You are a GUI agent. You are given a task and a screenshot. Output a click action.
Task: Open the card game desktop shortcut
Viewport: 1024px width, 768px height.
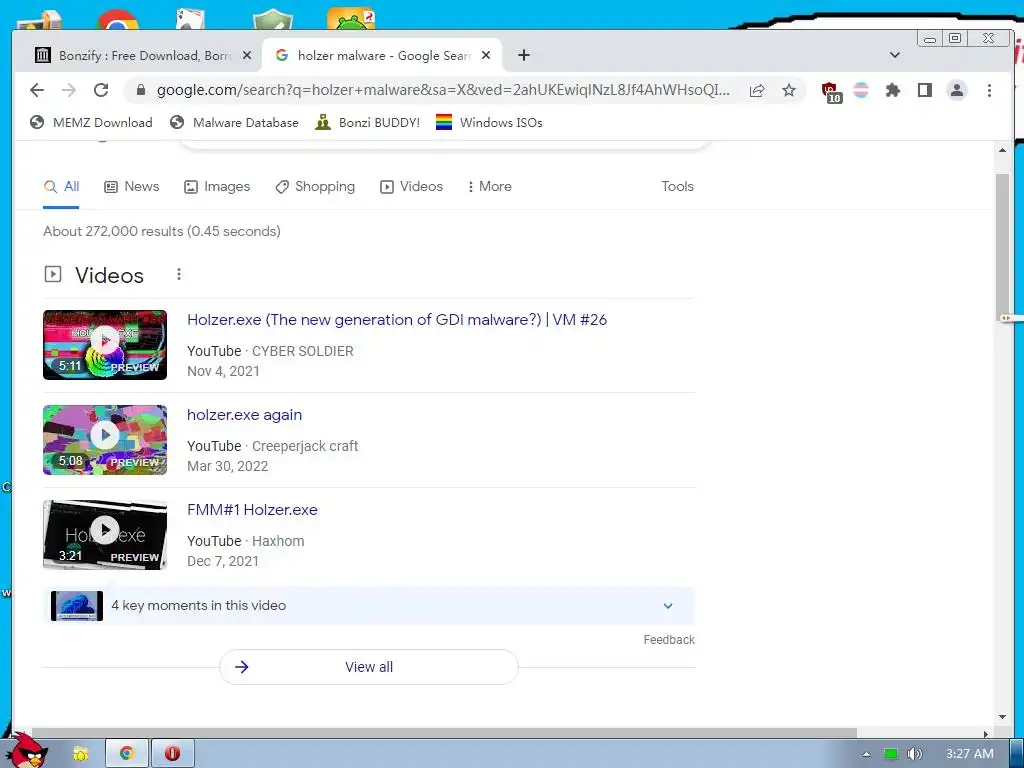tap(190, 18)
